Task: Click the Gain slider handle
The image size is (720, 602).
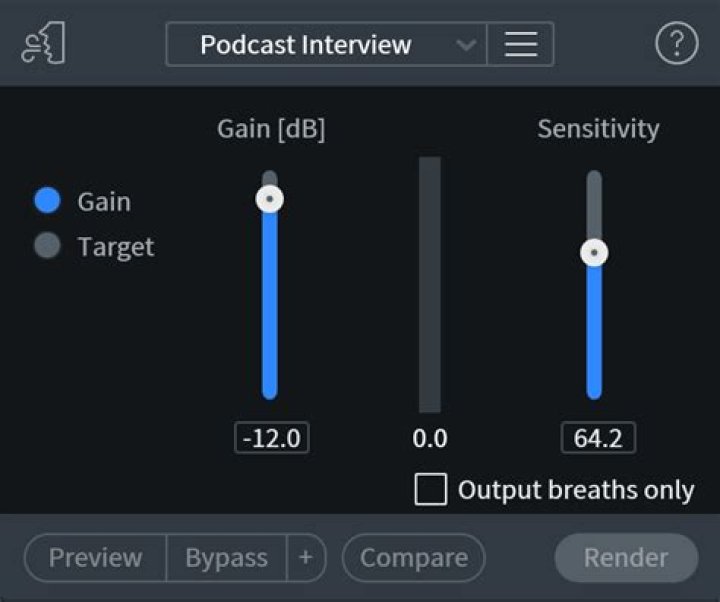Action: pos(270,199)
